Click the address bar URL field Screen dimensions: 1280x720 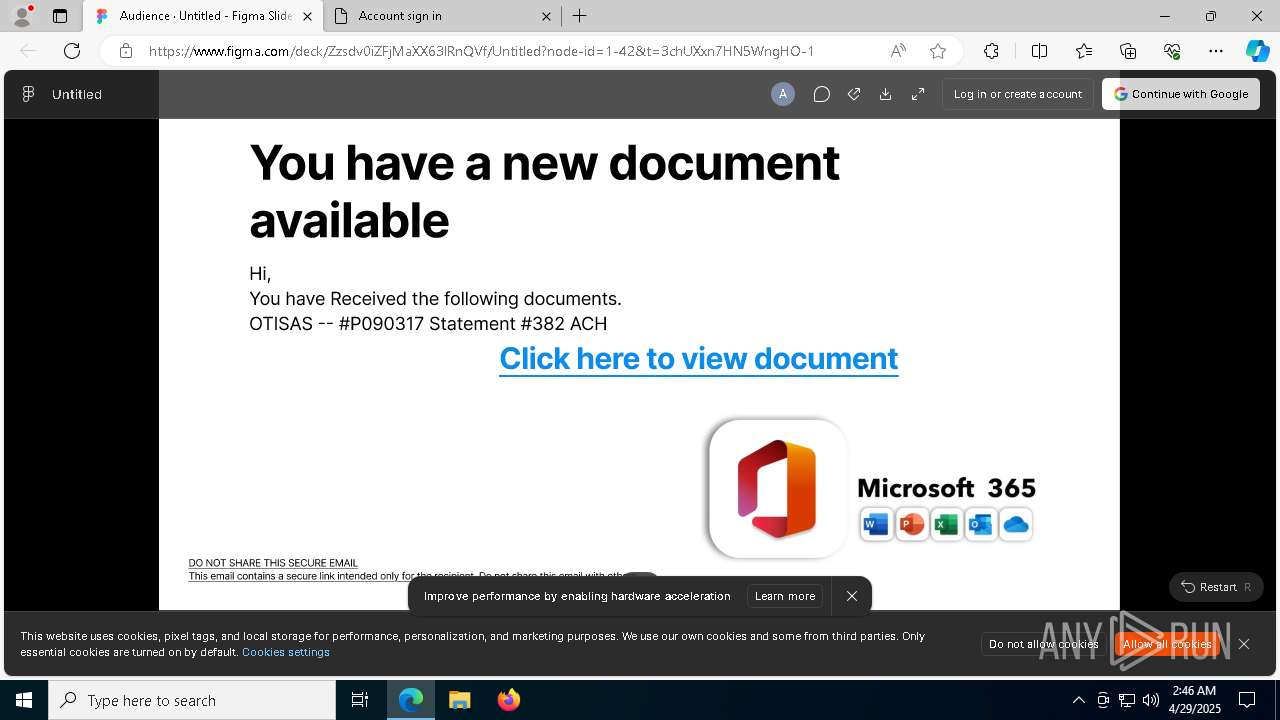coord(480,51)
